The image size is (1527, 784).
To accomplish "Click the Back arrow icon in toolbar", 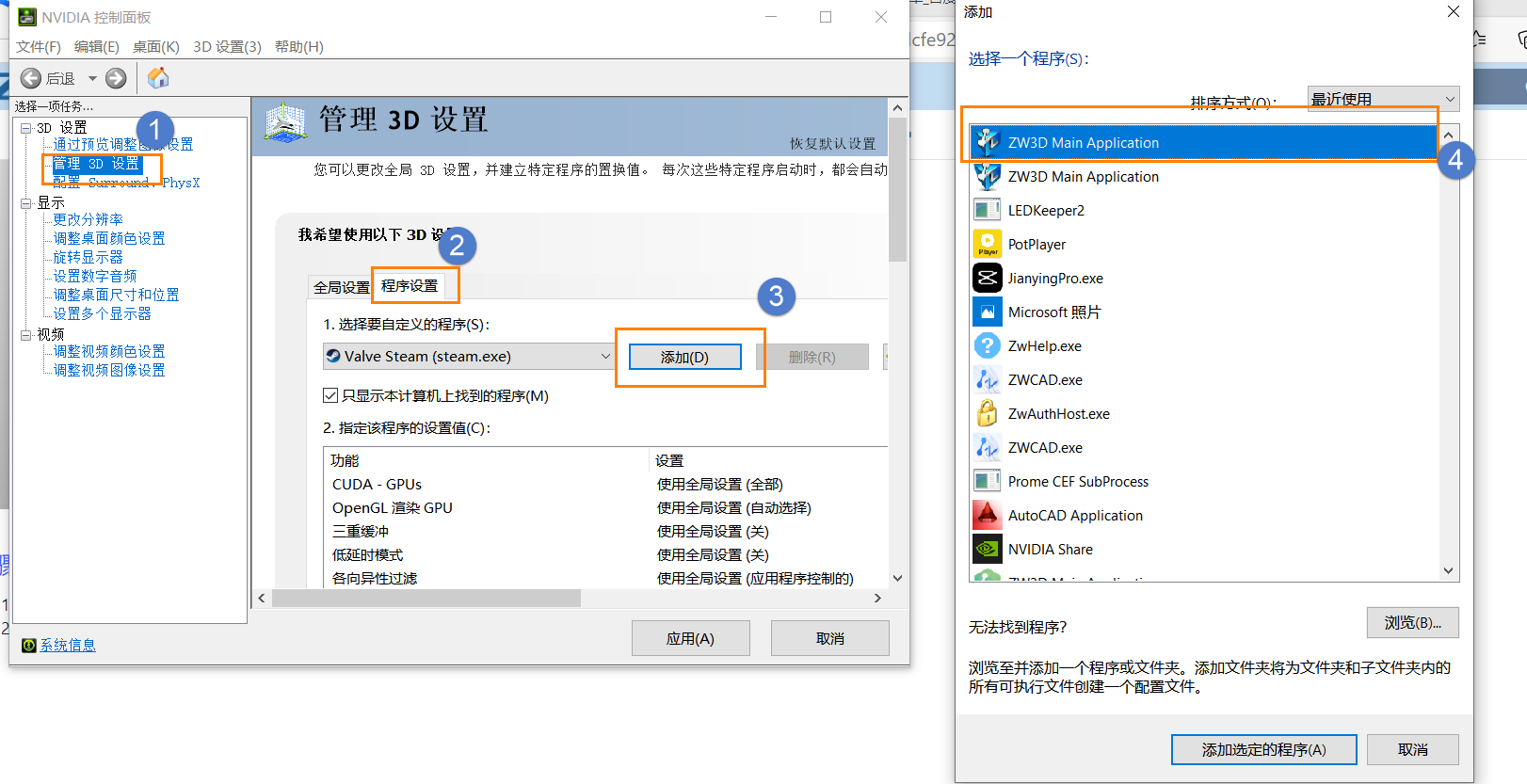I will (31, 78).
